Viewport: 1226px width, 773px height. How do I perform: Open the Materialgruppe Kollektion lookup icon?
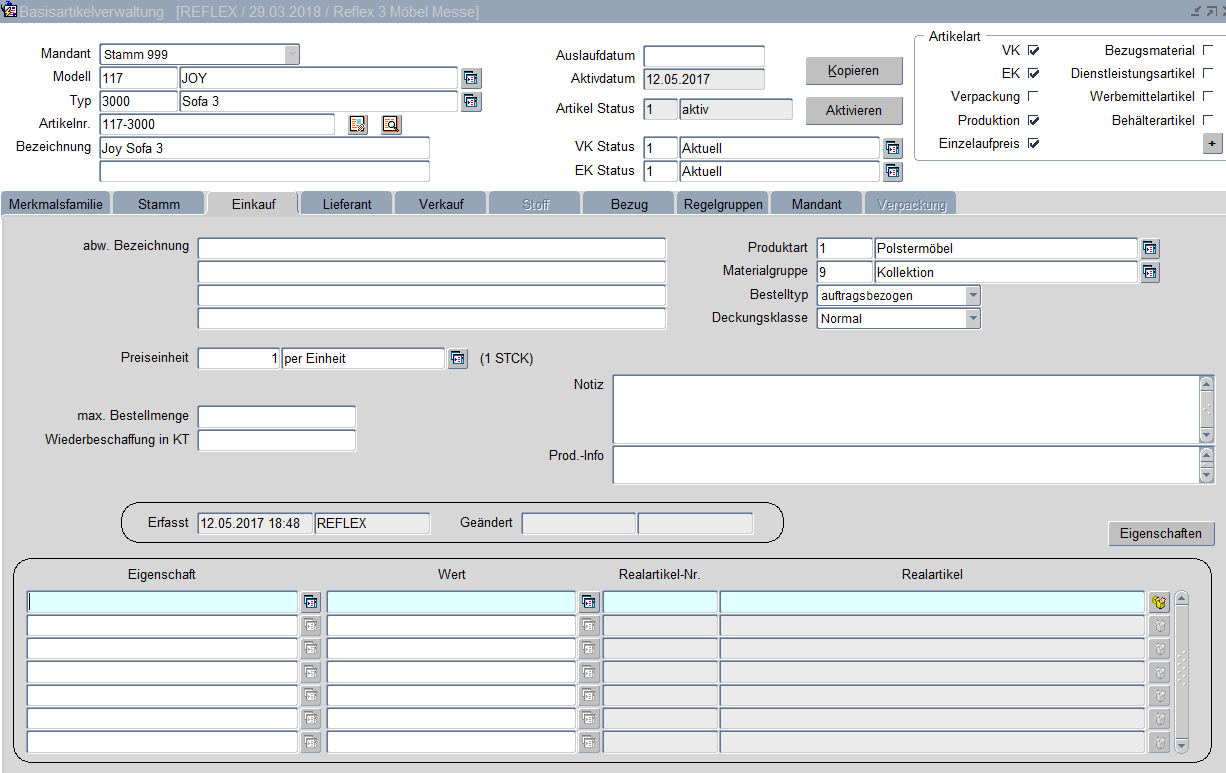click(1150, 272)
